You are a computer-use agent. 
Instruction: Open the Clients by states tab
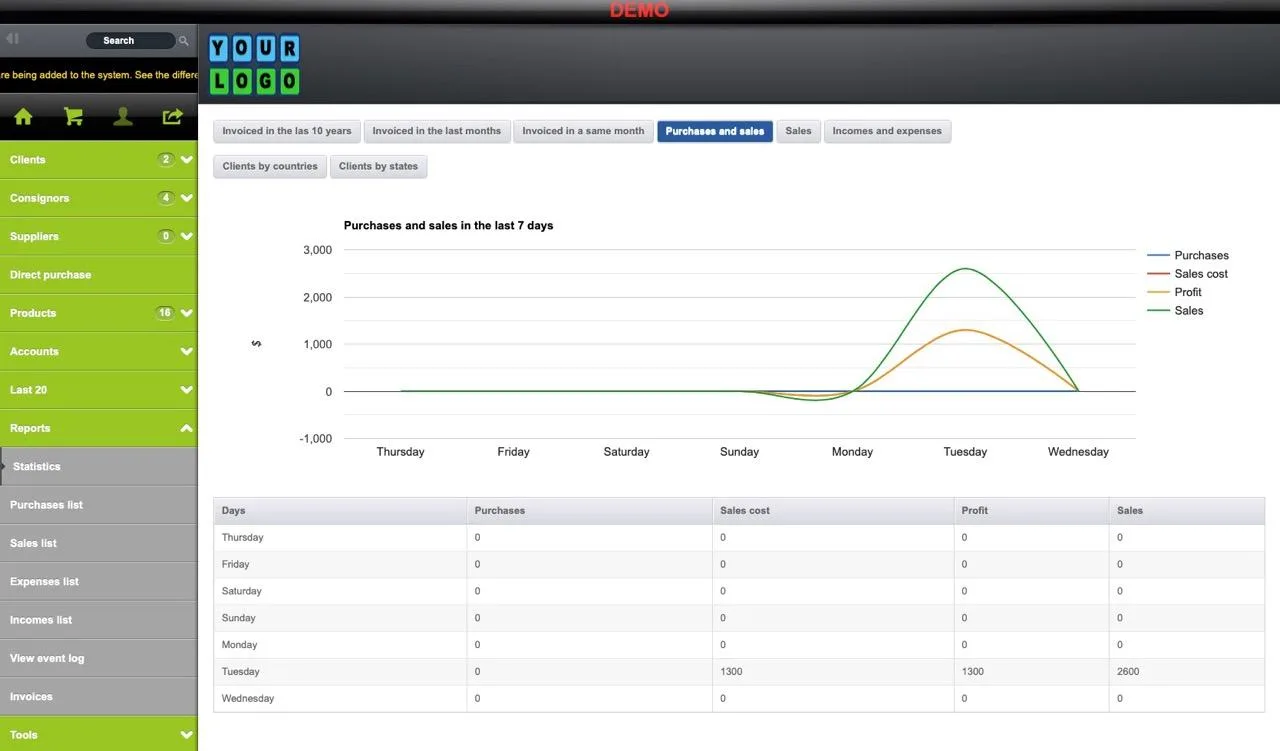(378, 166)
